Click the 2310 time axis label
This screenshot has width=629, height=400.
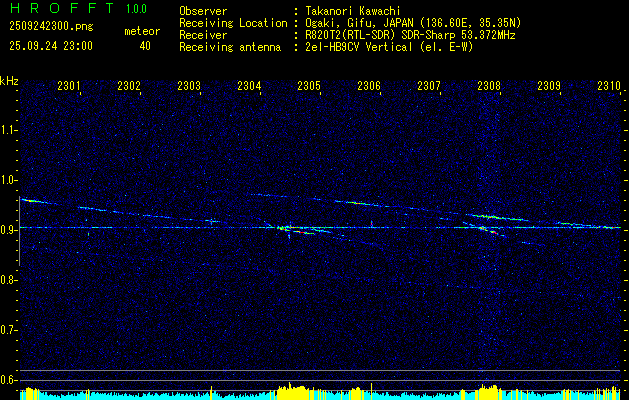click(x=609, y=86)
